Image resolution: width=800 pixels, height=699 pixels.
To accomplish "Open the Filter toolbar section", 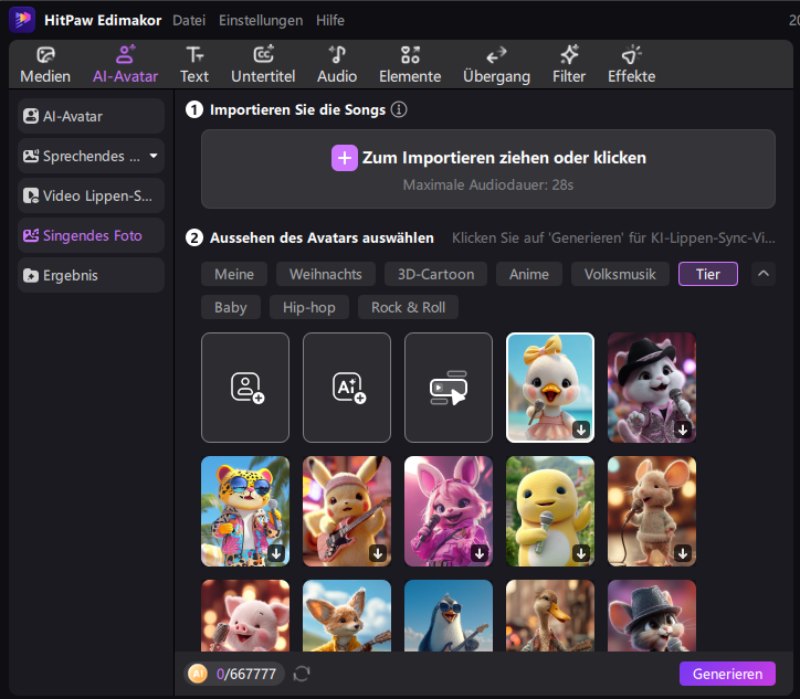I will tap(569, 65).
